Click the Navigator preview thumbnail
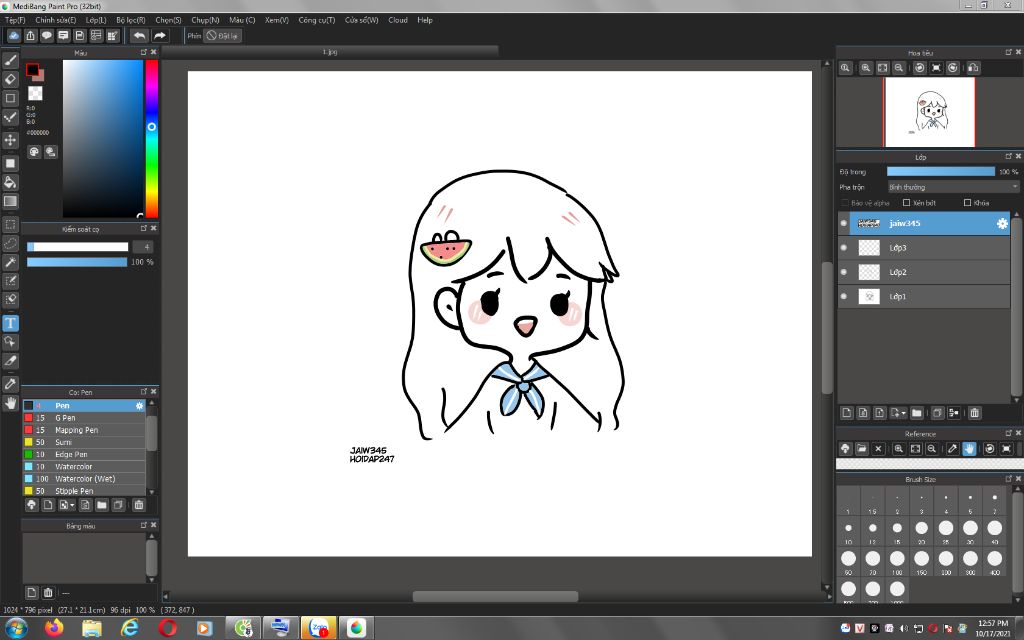The height and width of the screenshot is (640, 1024). (x=929, y=112)
